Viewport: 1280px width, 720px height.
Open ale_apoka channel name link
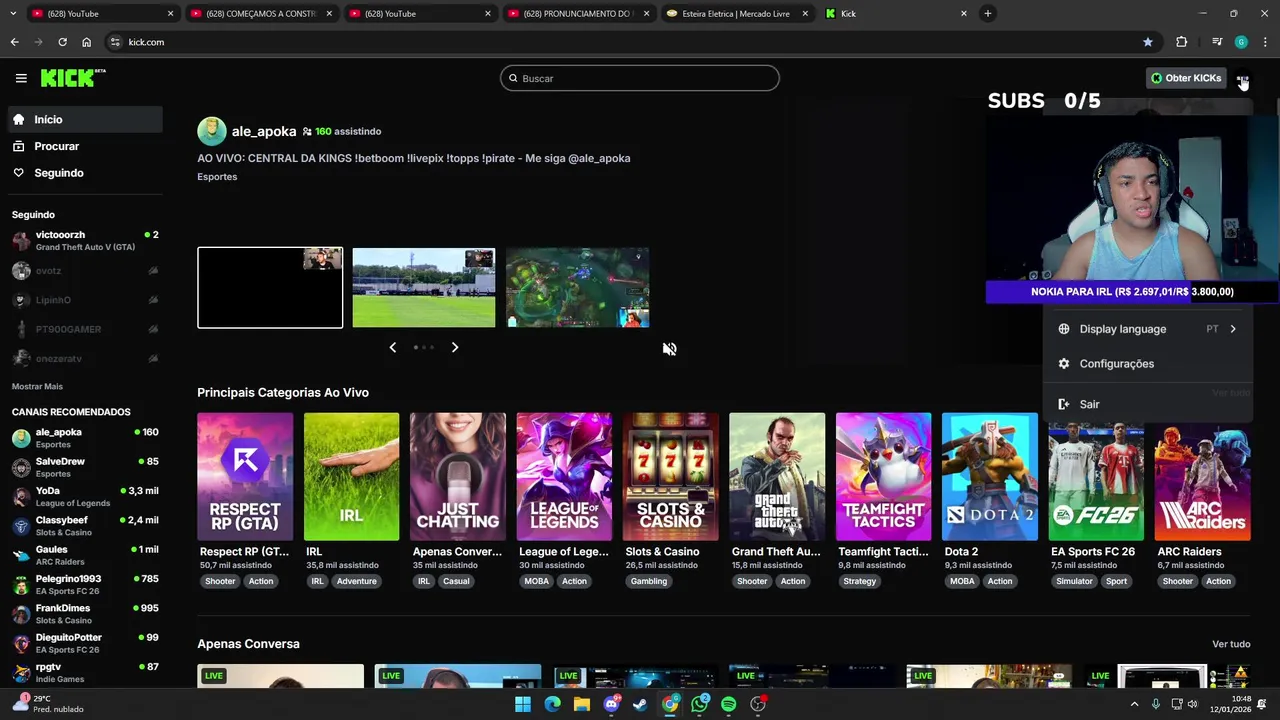coord(264,131)
